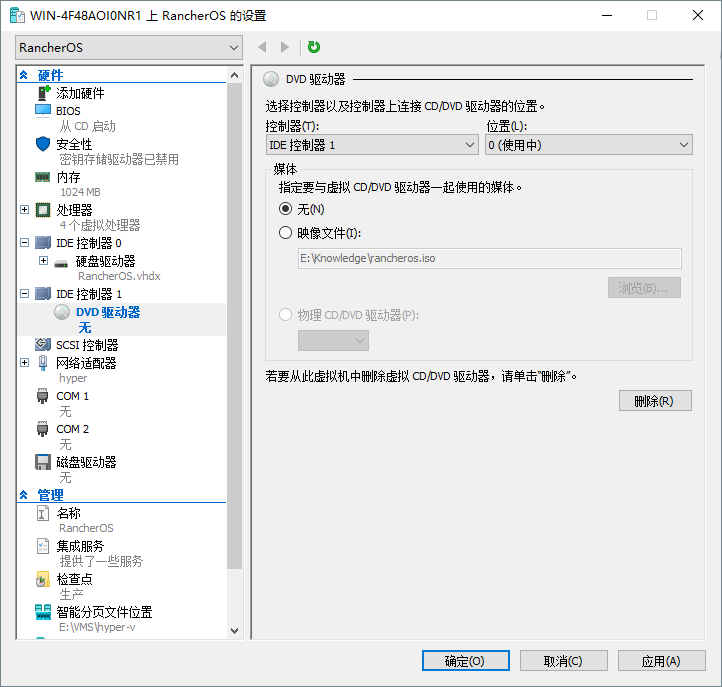722x687 pixels.
Task: Open the physical CD/DVD drive dropdown
Action: (333, 341)
